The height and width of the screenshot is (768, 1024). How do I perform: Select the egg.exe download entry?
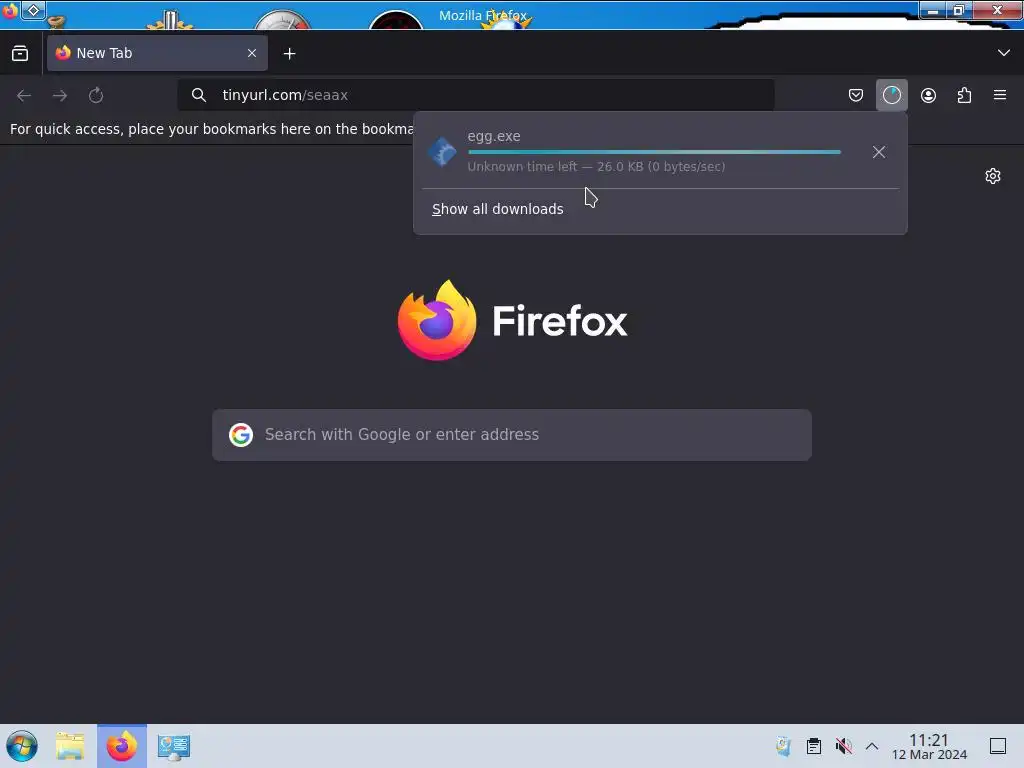660,152
